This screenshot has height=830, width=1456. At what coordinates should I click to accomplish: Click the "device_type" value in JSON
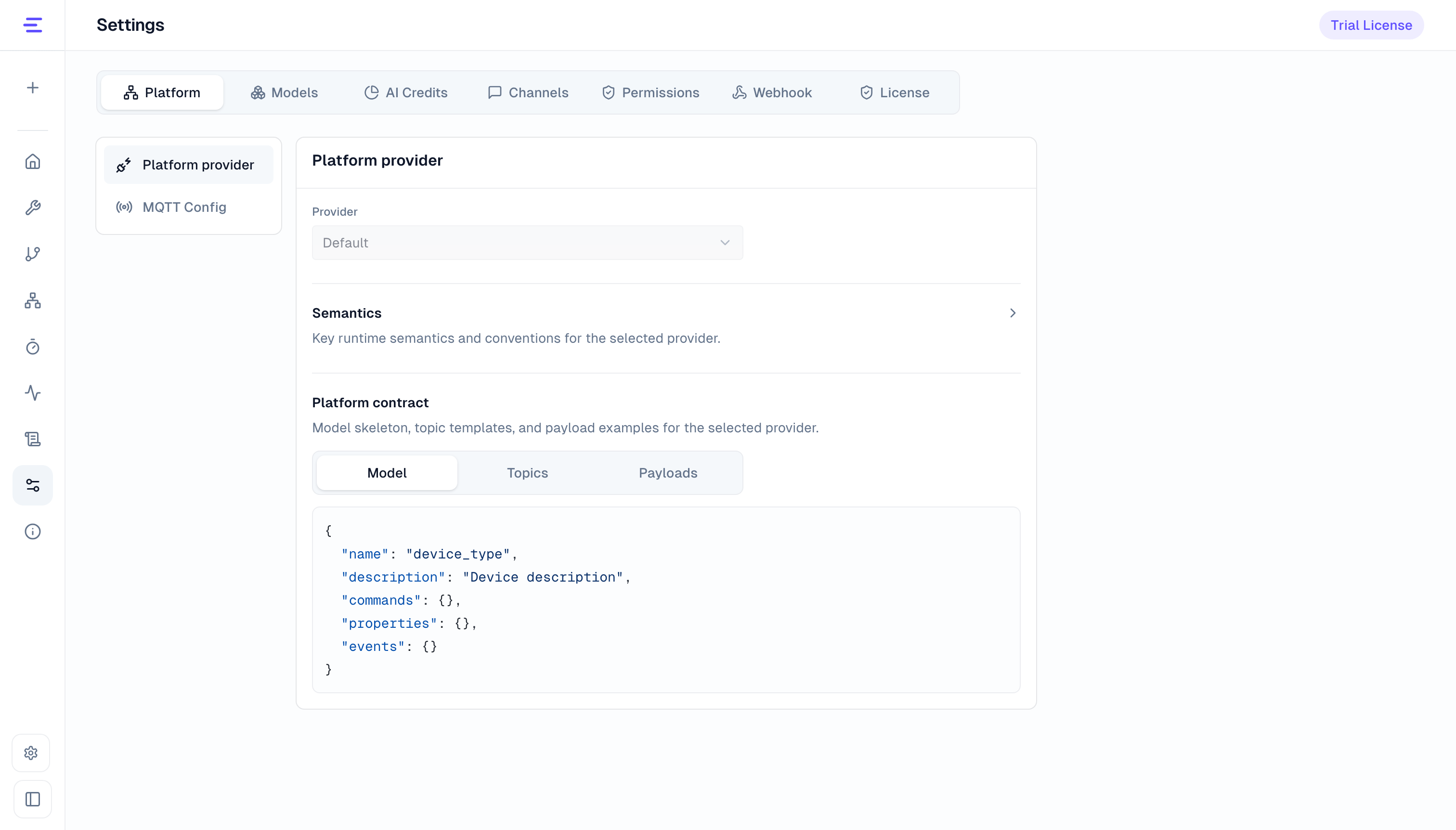tap(458, 554)
